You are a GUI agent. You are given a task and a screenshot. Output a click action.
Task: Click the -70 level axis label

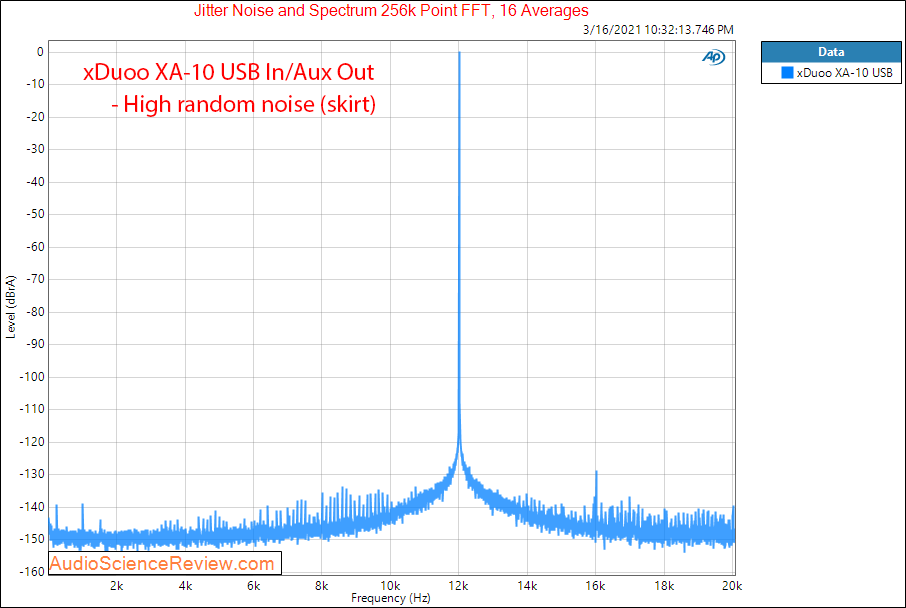35,279
